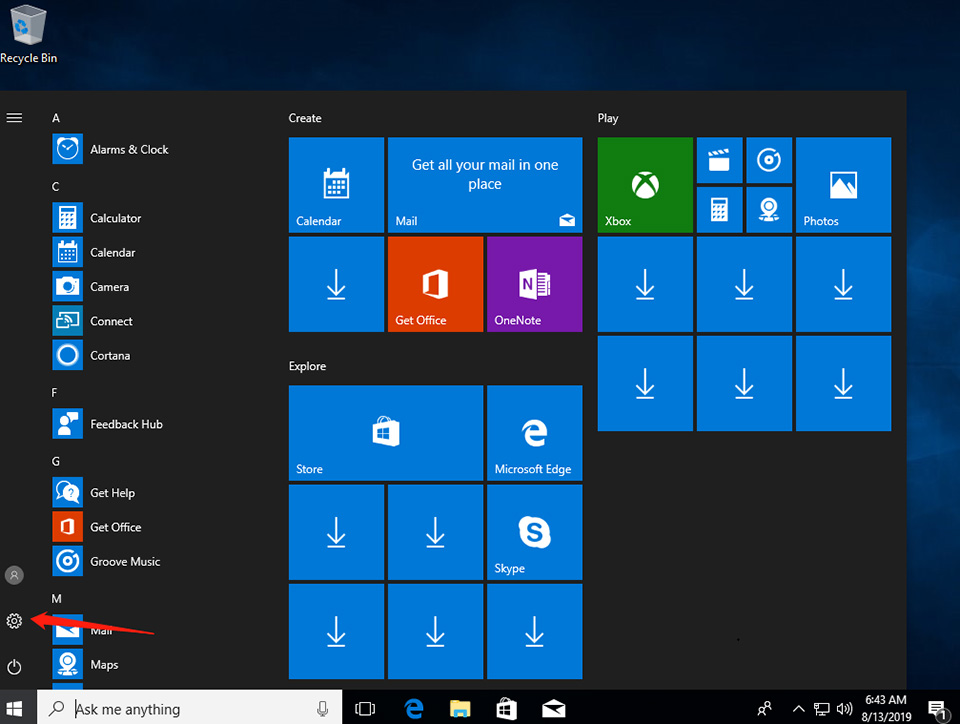Open the Get Help app
Viewport: 960px width, 724px height.
[94, 493]
